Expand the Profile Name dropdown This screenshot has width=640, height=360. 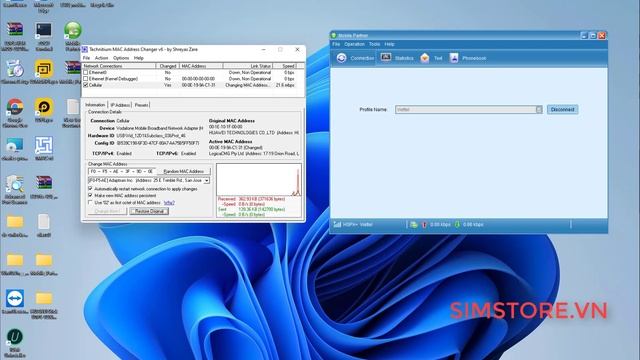(539, 109)
